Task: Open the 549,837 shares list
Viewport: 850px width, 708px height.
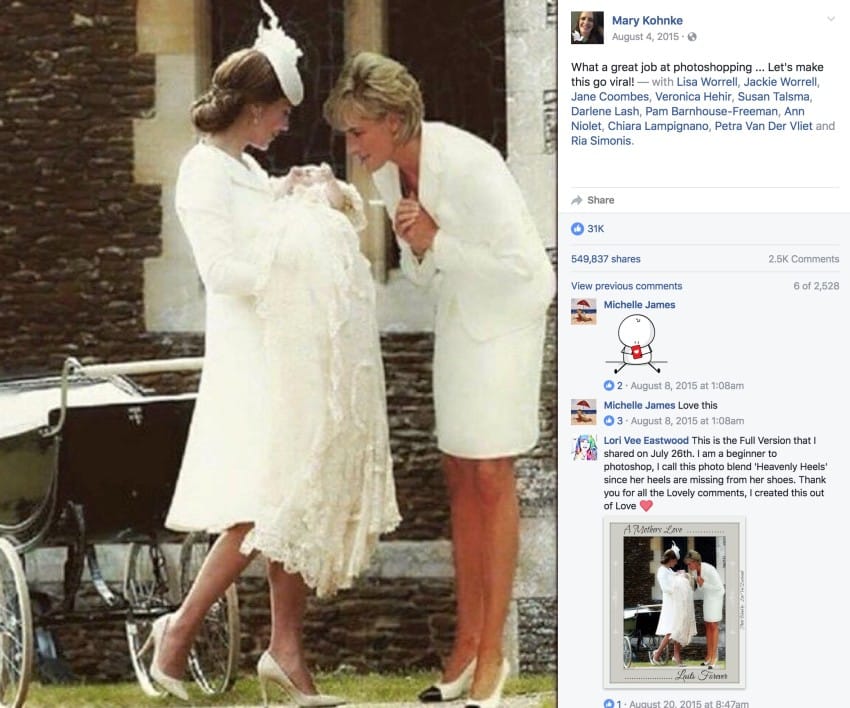Action: [x=606, y=259]
